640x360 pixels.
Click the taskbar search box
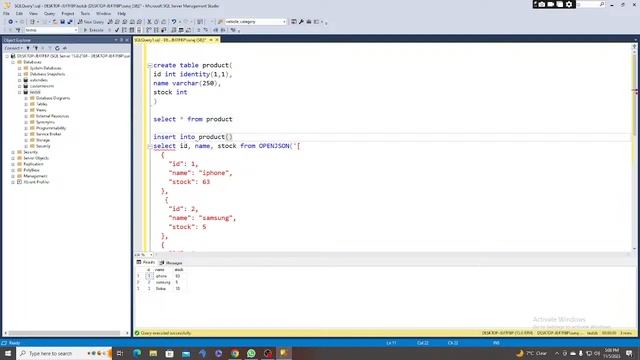coord(64,353)
